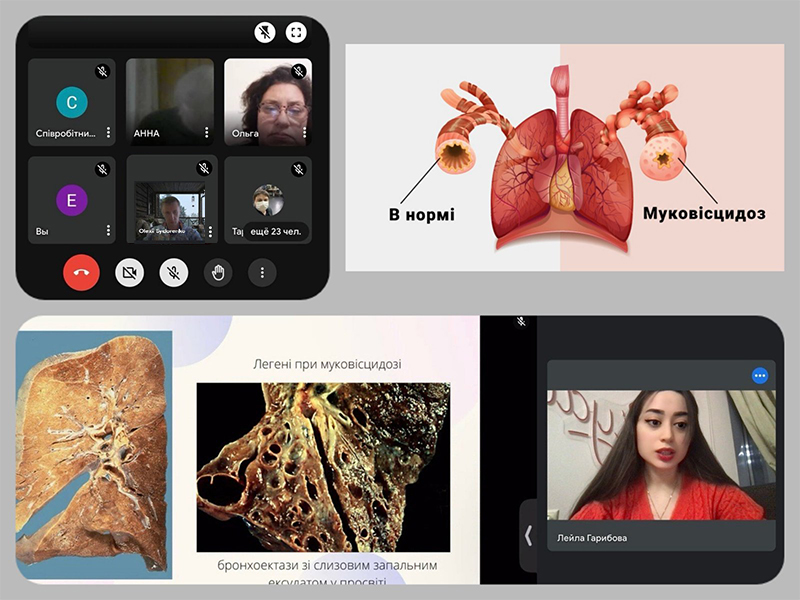The width and height of the screenshot is (800, 600).
Task: Open the three-dot menu on Співробітник tile
Action: click(108, 133)
